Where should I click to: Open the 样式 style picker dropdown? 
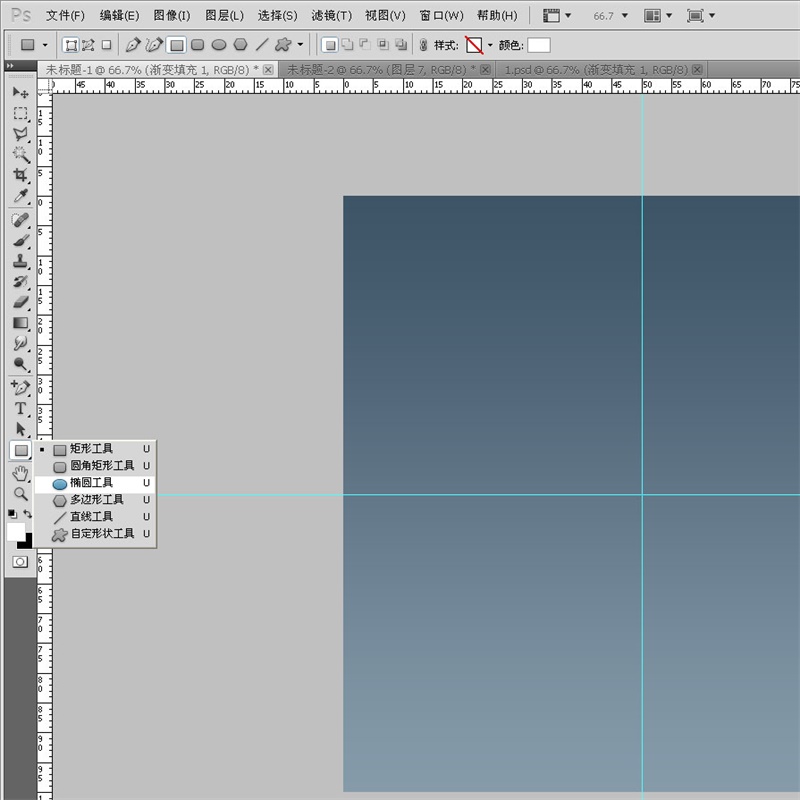pyautogui.click(x=490, y=45)
